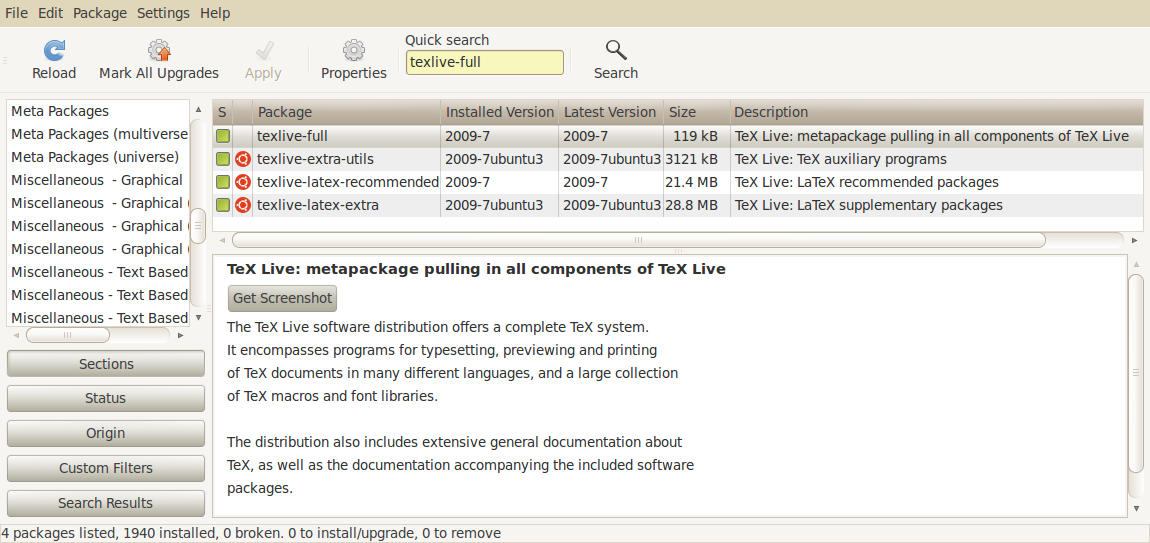Click the Search magnifier icon
This screenshot has height=543, width=1150.
coord(616,50)
